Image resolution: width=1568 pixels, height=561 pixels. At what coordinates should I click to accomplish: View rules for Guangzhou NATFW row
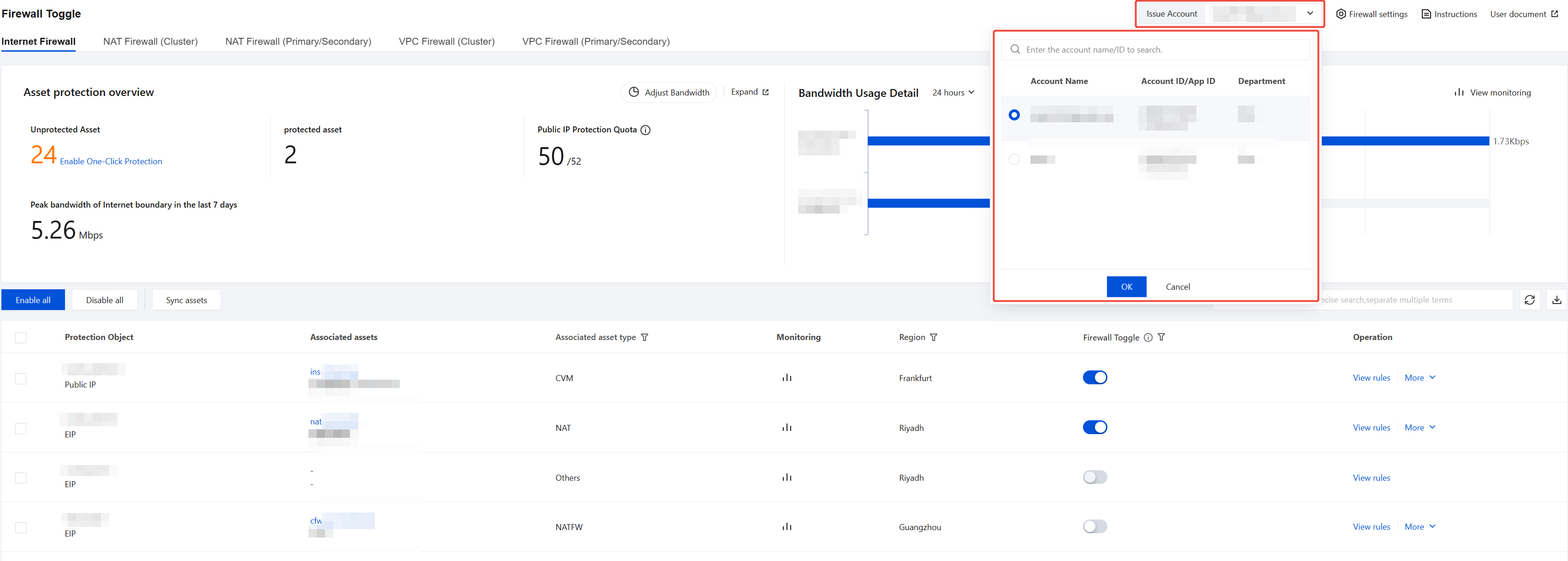pyautogui.click(x=1372, y=527)
